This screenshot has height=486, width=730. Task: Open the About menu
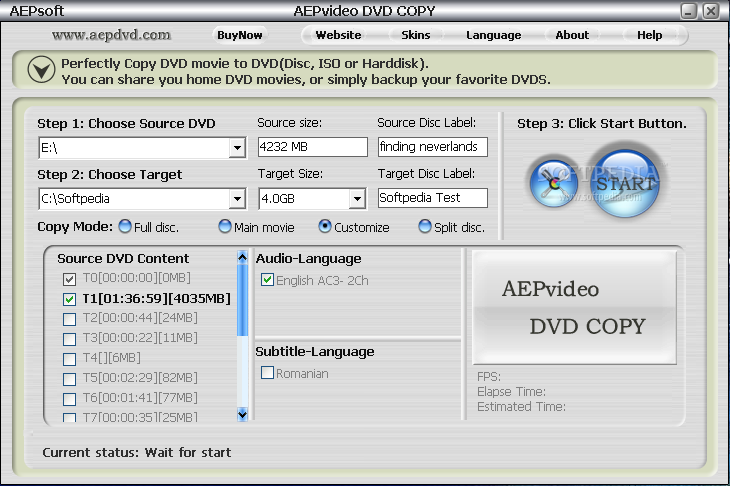tap(572, 35)
